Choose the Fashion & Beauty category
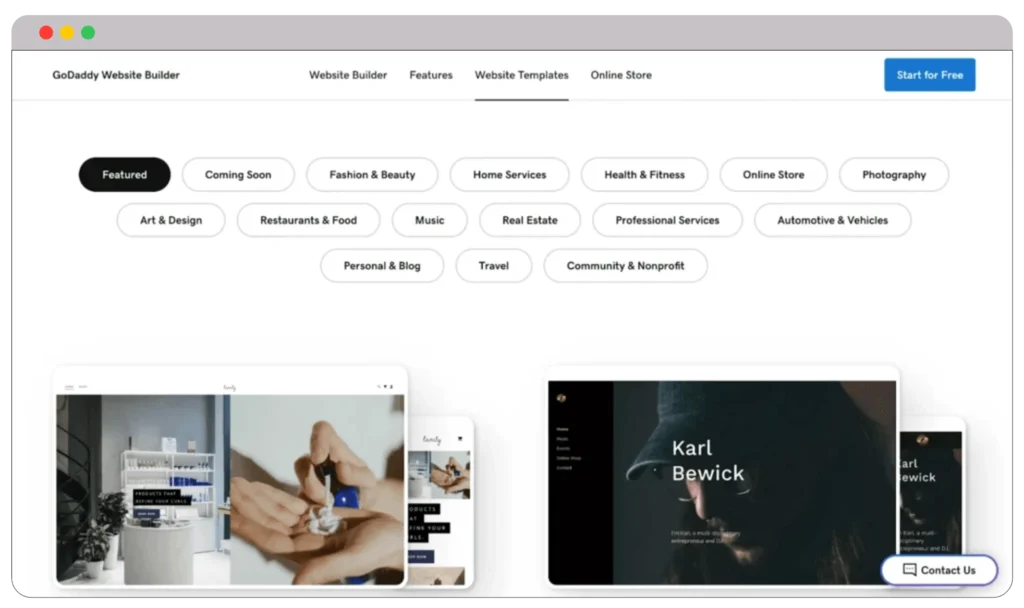The height and width of the screenshot is (608, 1024). point(372,175)
